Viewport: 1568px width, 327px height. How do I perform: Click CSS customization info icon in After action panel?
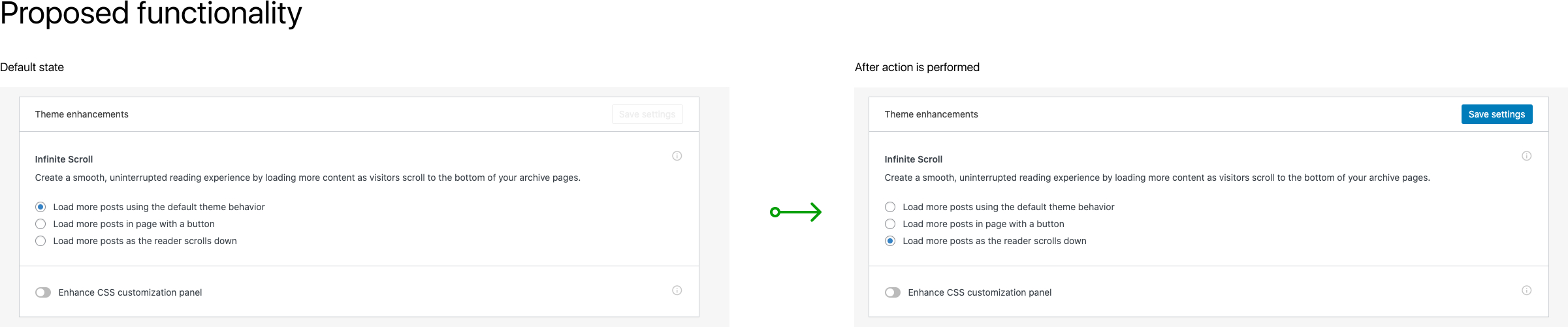(x=1526, y=290)
